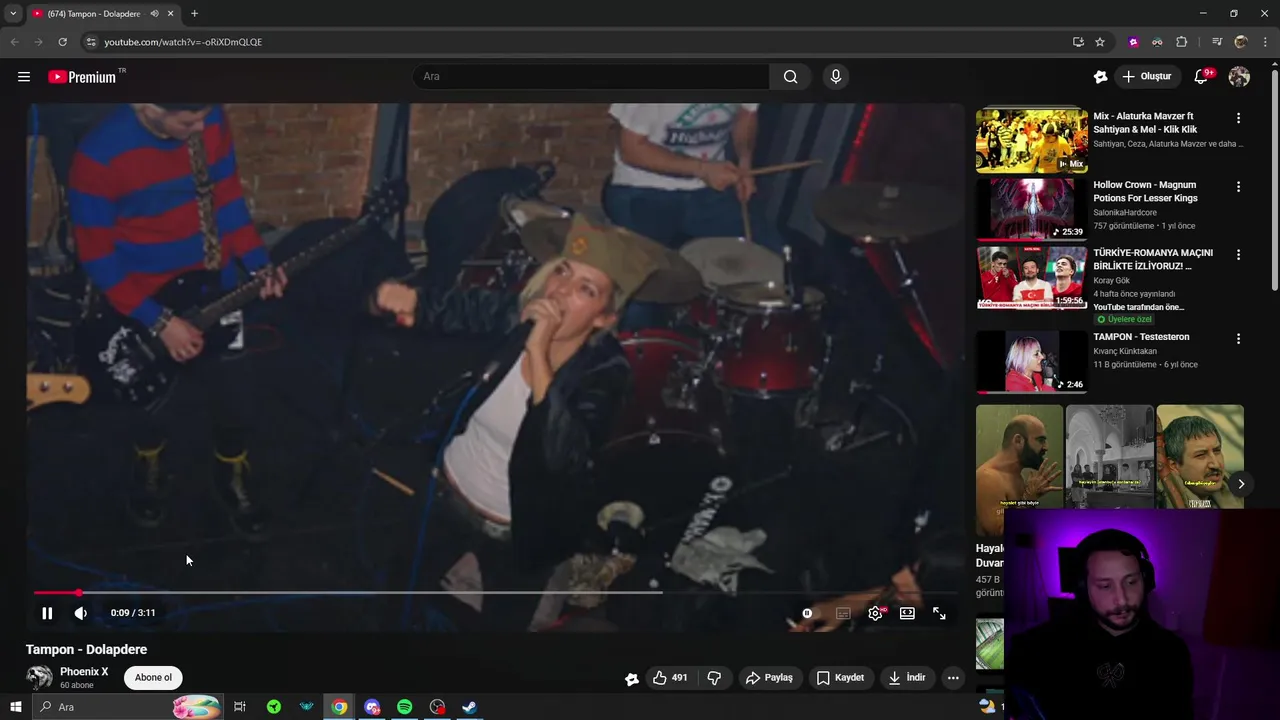Bookmark this page with star icon

[x=1100, y=42]
